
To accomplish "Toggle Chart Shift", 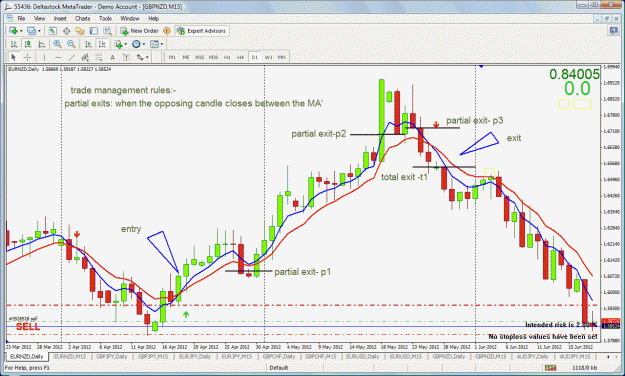I will tap(102, 44).
